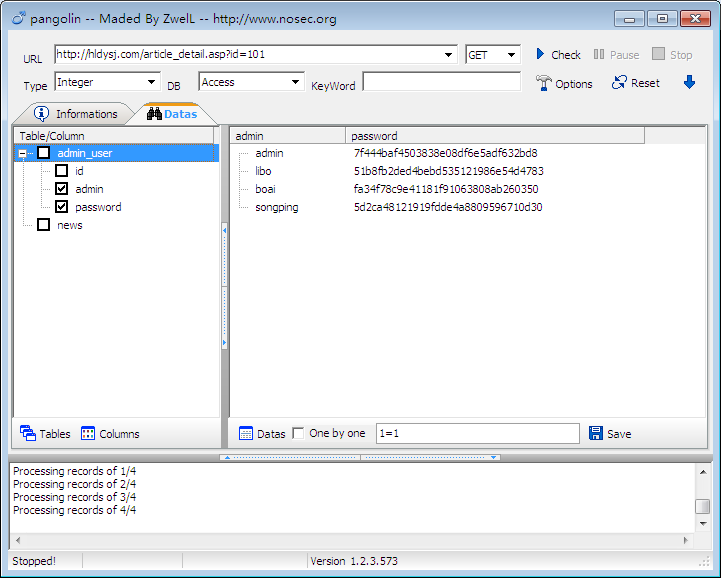The height and width of the screenshot is (578, 721).
Task: Click the Version 1.2.3.573 status text
Action: (354, 561)
